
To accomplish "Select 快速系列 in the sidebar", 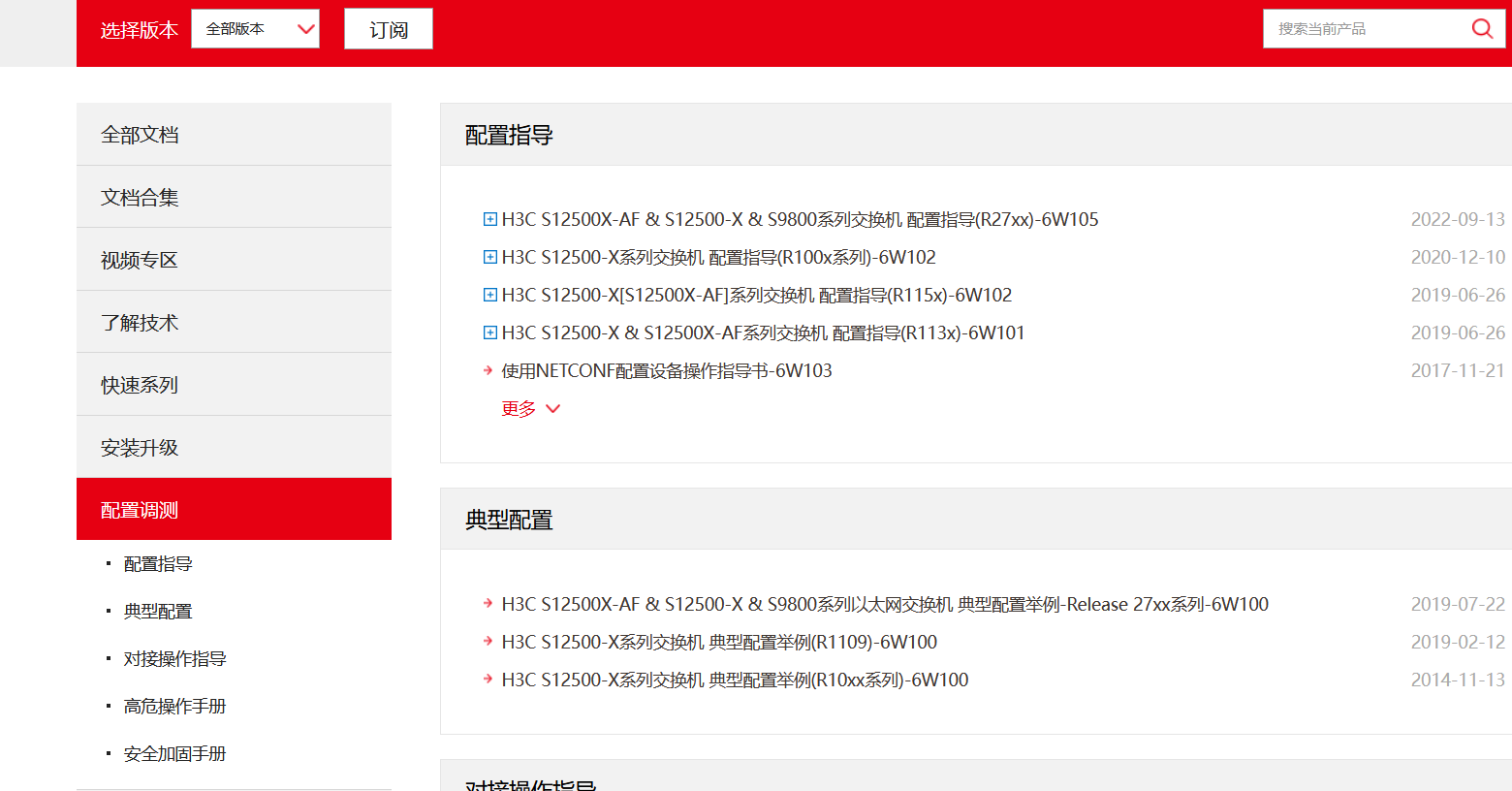I will [234, 385].
